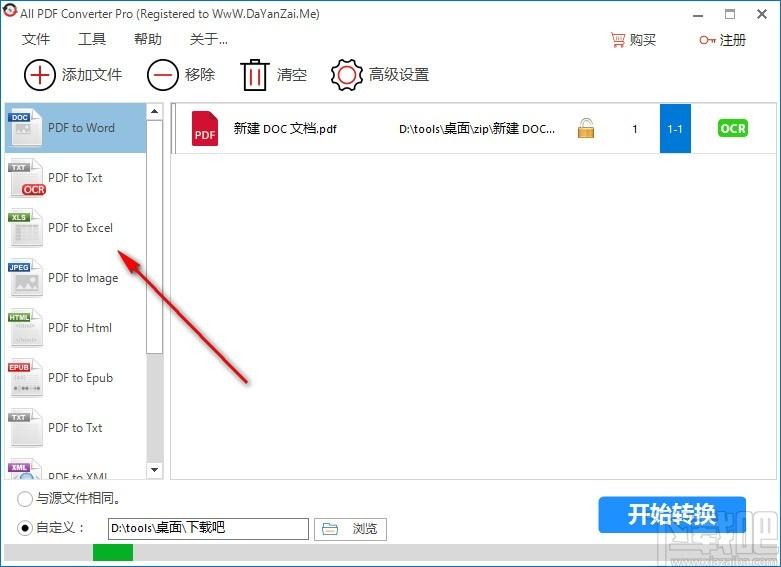Click the red PDF file icon in the list
Screen dimensions: 781x567
click(x=205, y=129)
